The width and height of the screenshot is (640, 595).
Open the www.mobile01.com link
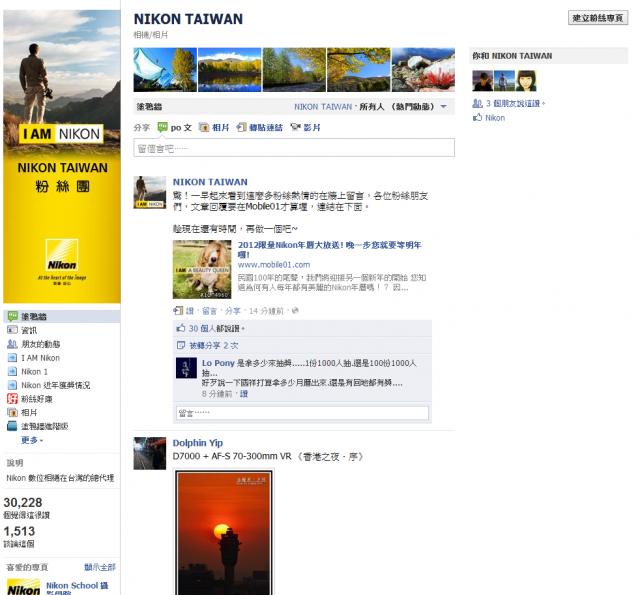[x=274, y=264]
